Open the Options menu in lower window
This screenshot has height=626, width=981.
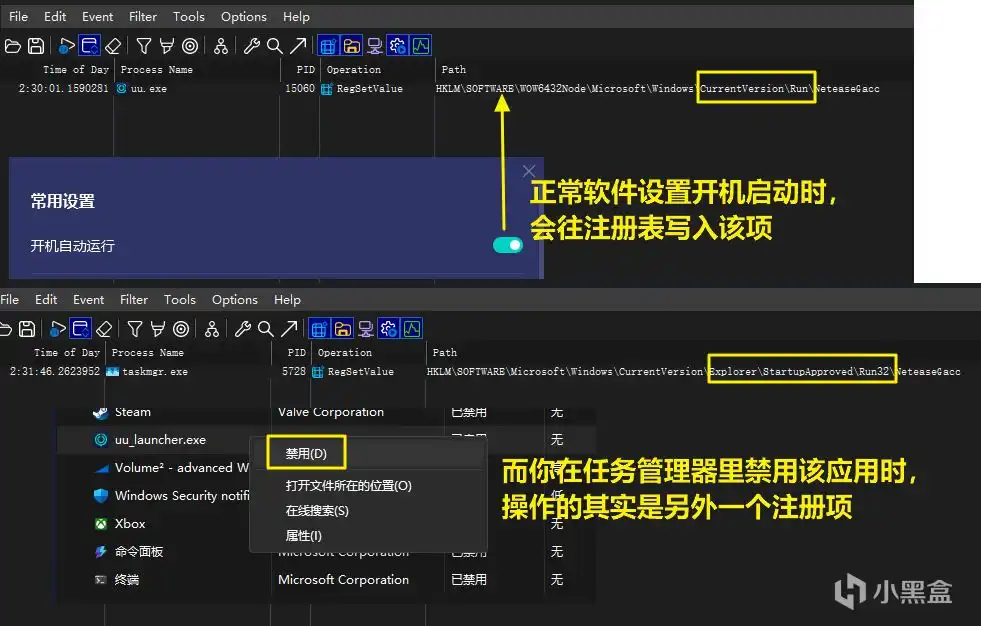[234, 299]
